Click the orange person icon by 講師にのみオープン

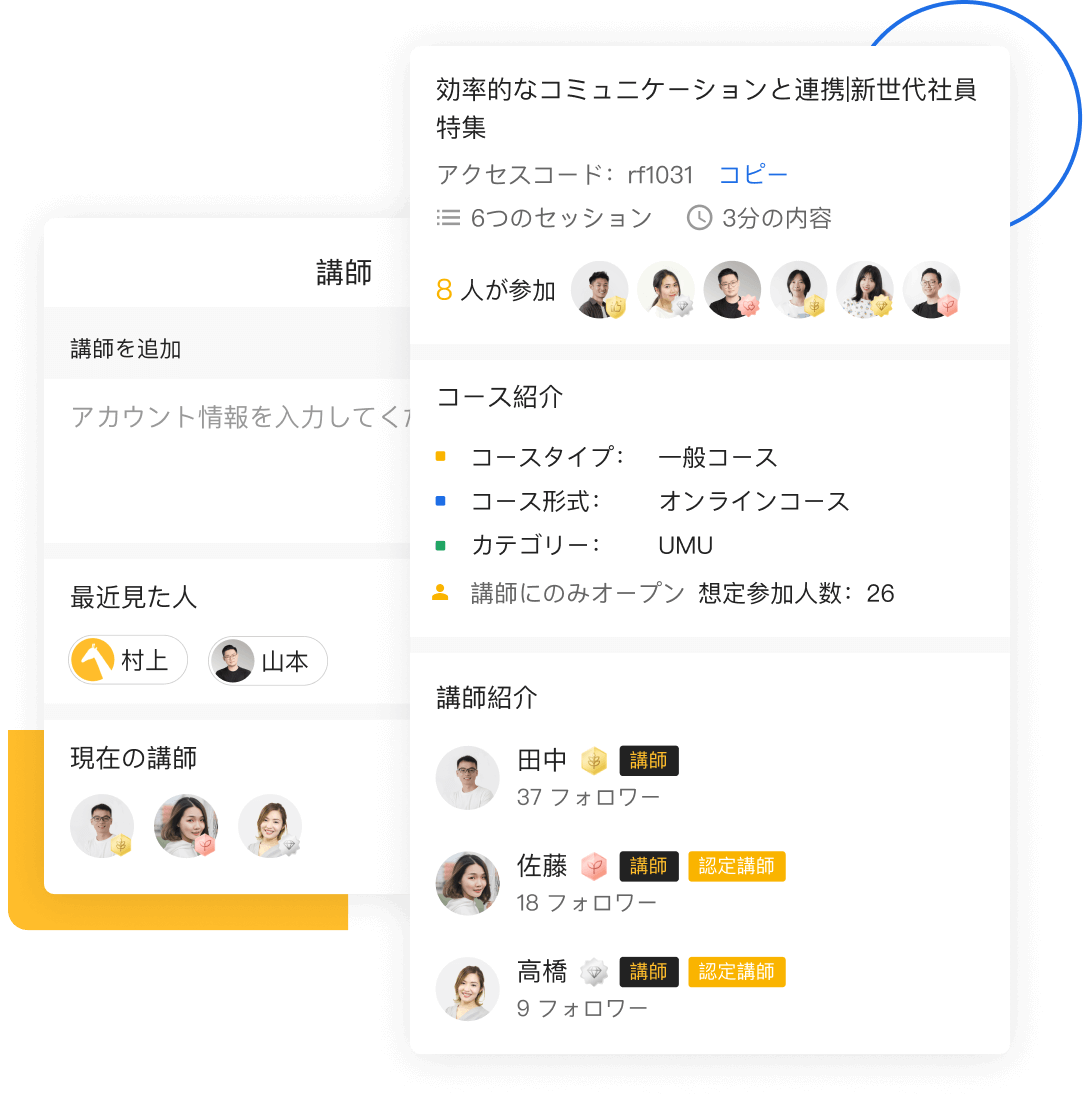point(441,592)
